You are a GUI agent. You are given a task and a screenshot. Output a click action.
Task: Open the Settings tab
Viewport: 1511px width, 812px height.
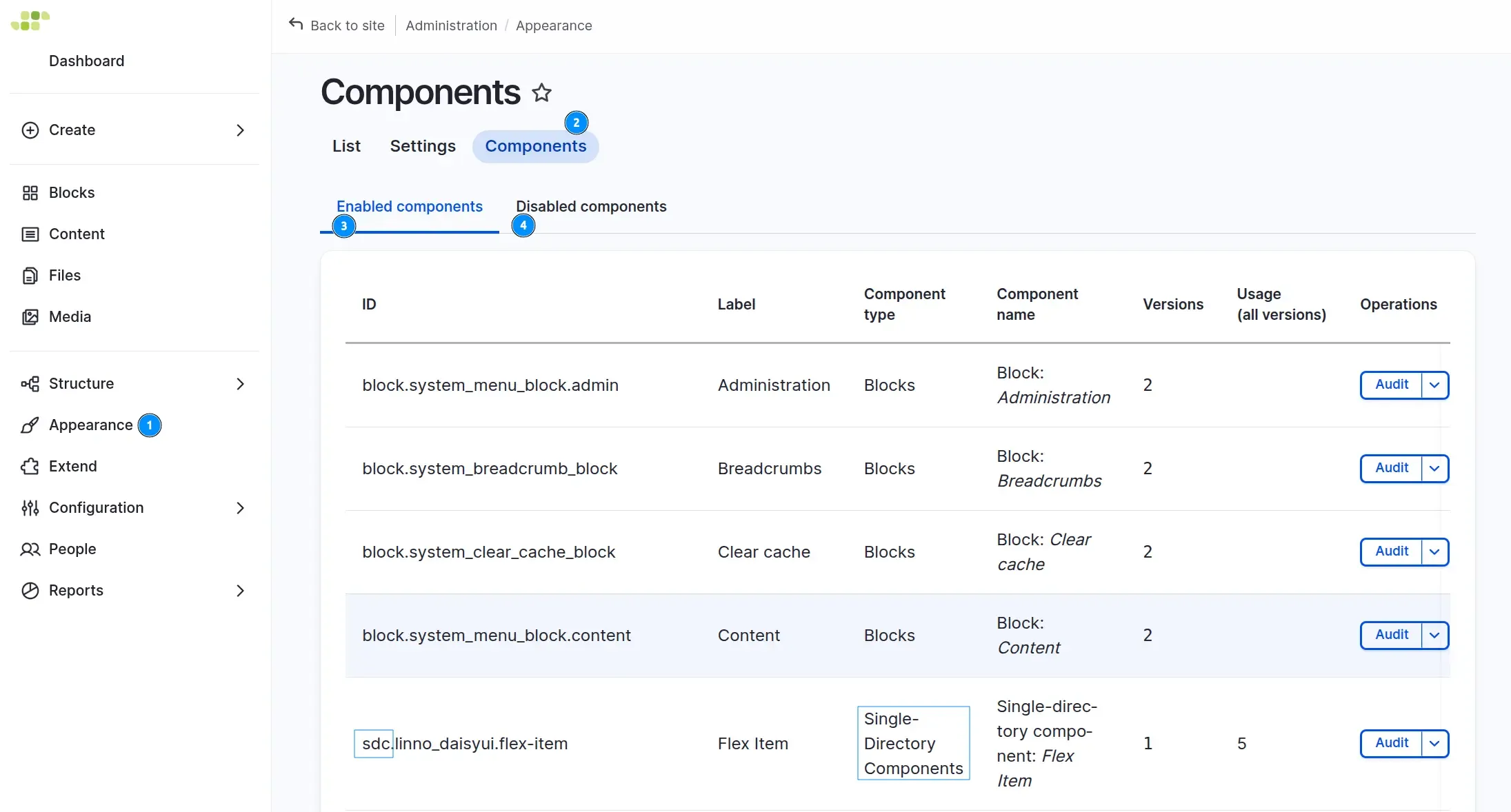422,146
